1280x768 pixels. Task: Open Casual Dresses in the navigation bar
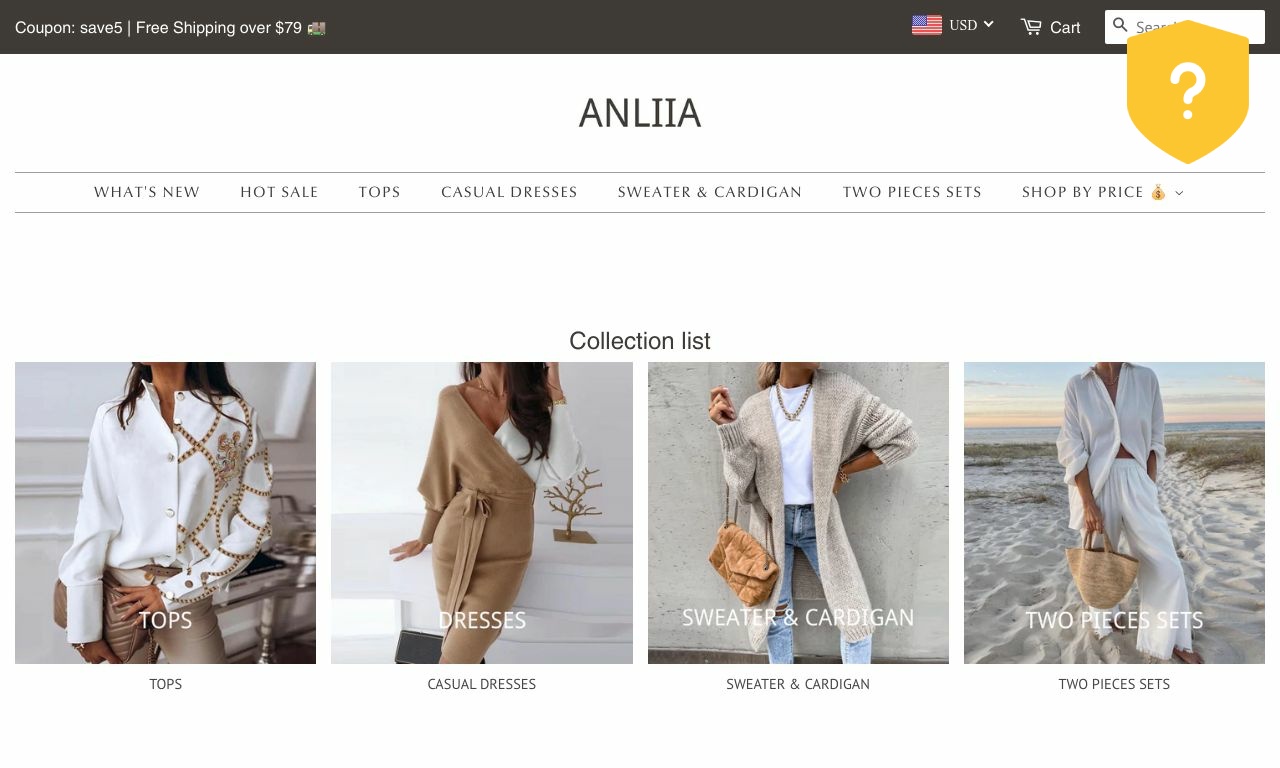point(509,192)
